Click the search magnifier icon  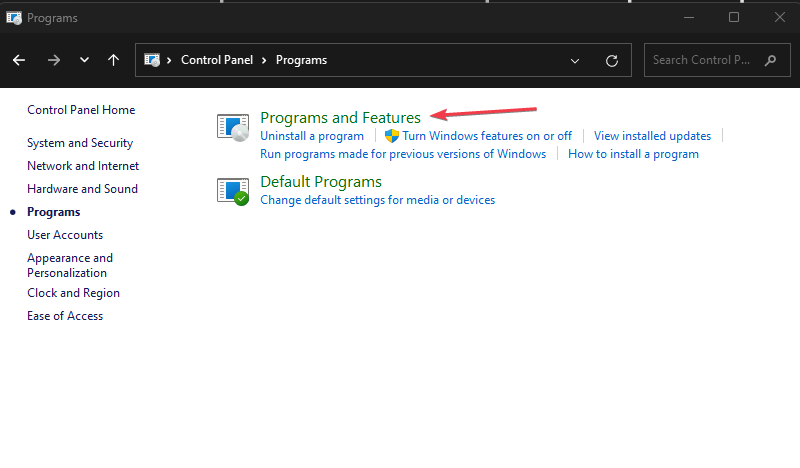pyautogui.click(x=770, y=60)
